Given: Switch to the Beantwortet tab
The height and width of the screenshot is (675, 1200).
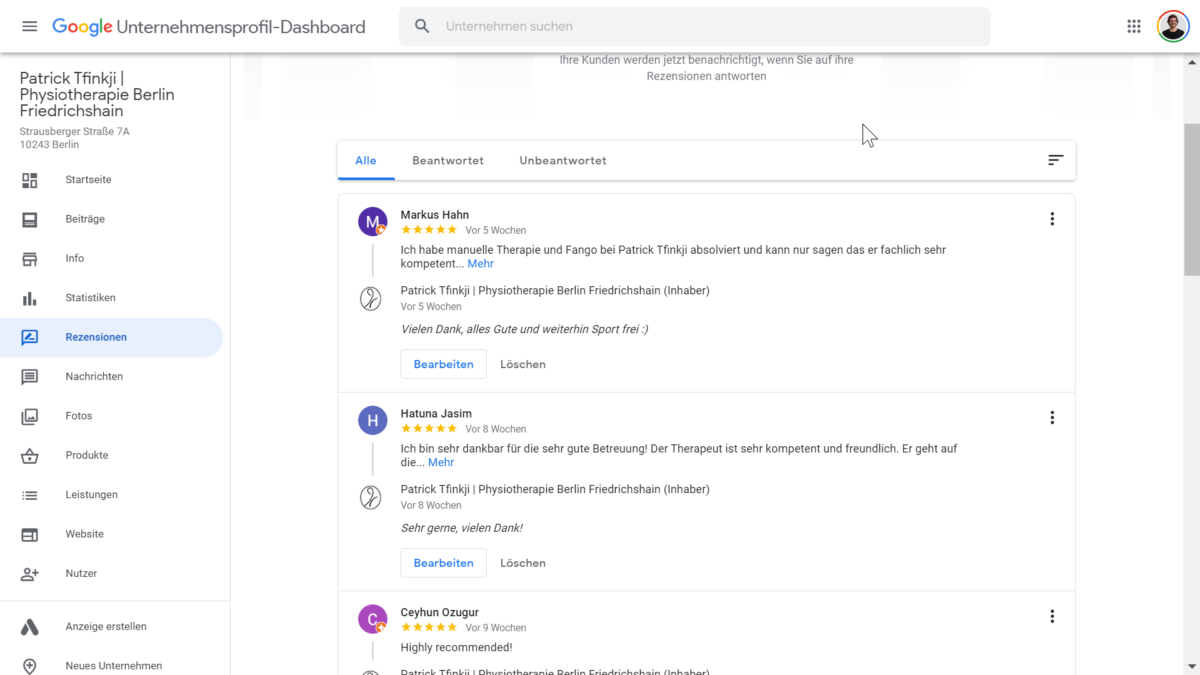Looking at the screenshot, I should coord(448,160).
